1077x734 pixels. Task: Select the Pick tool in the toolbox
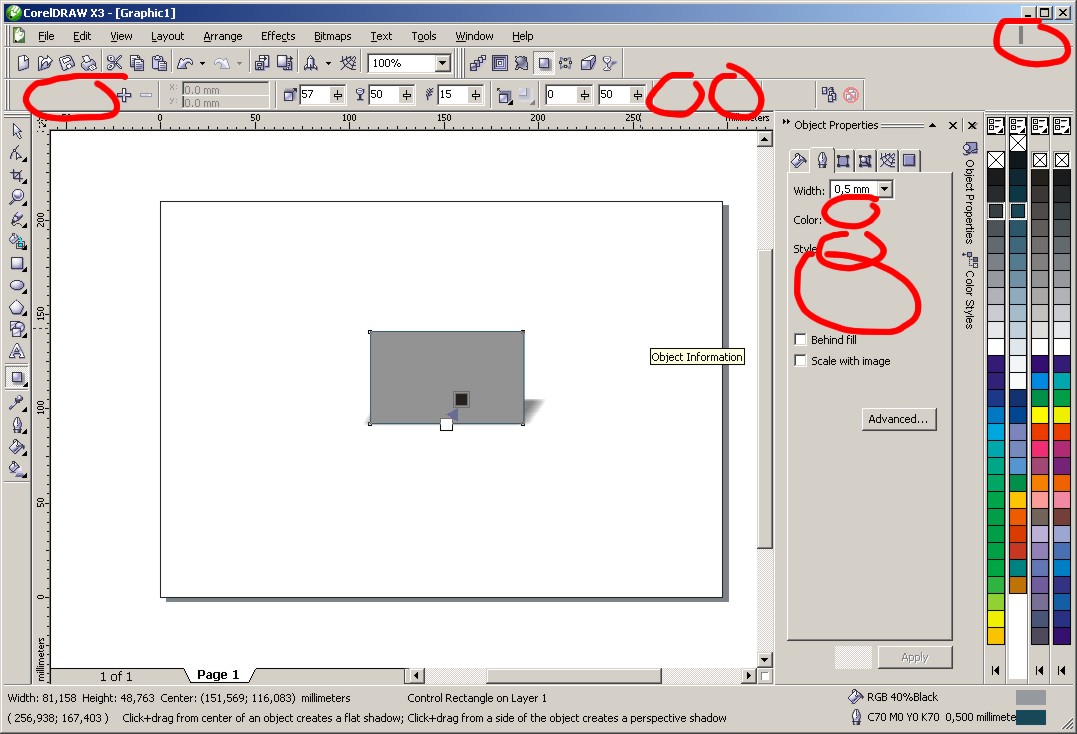coord(17,131)
